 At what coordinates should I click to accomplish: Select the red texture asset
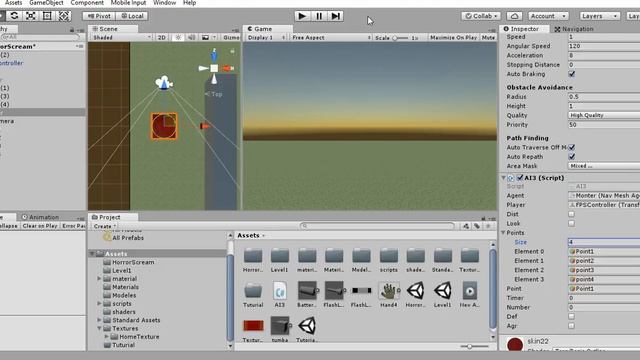[x=253, y=326]
